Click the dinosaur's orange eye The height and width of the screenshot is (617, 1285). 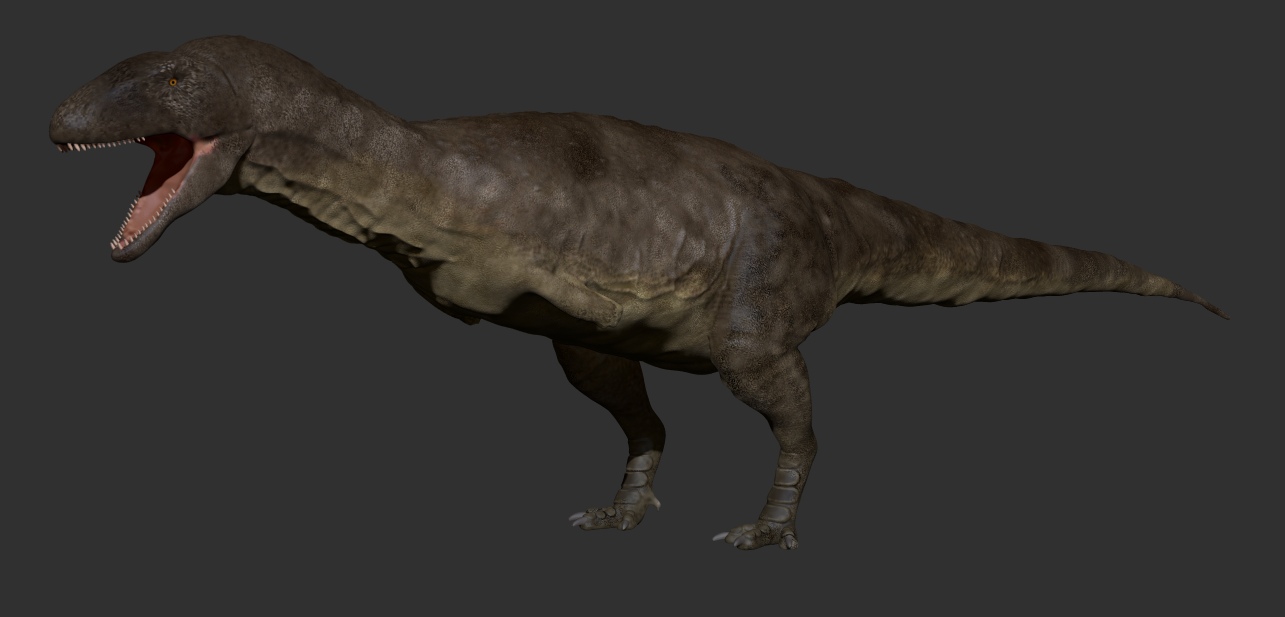pos(172,80)
